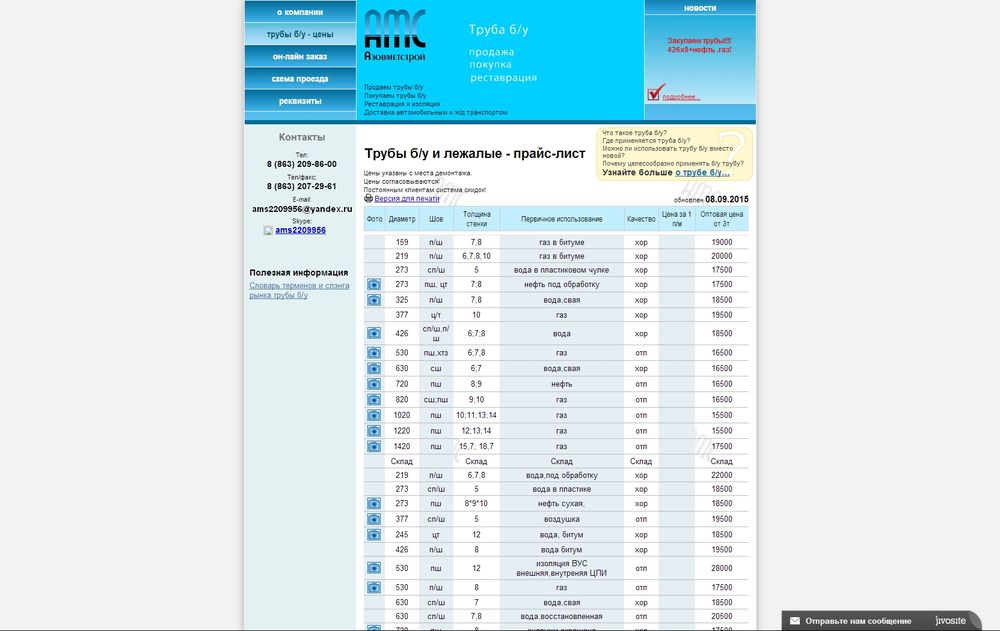Click fax number 8 (863) 207-29-61
This screenshot has height=631, width=1000.
coord(302,186)
